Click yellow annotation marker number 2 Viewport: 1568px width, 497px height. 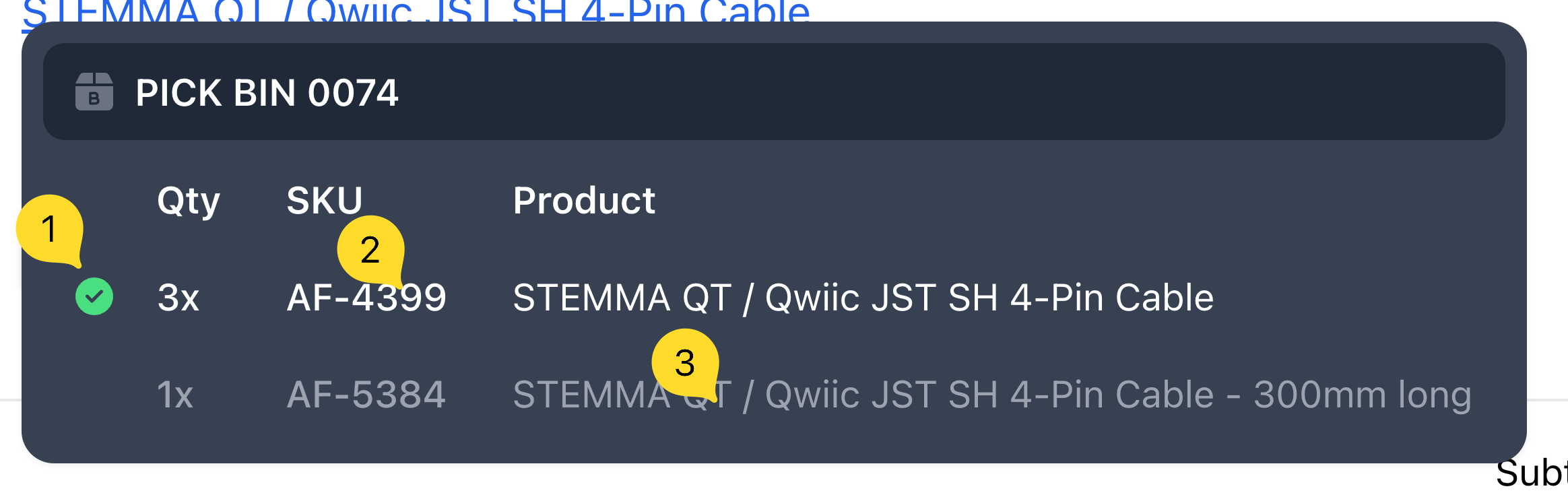[x=370, y=250]
